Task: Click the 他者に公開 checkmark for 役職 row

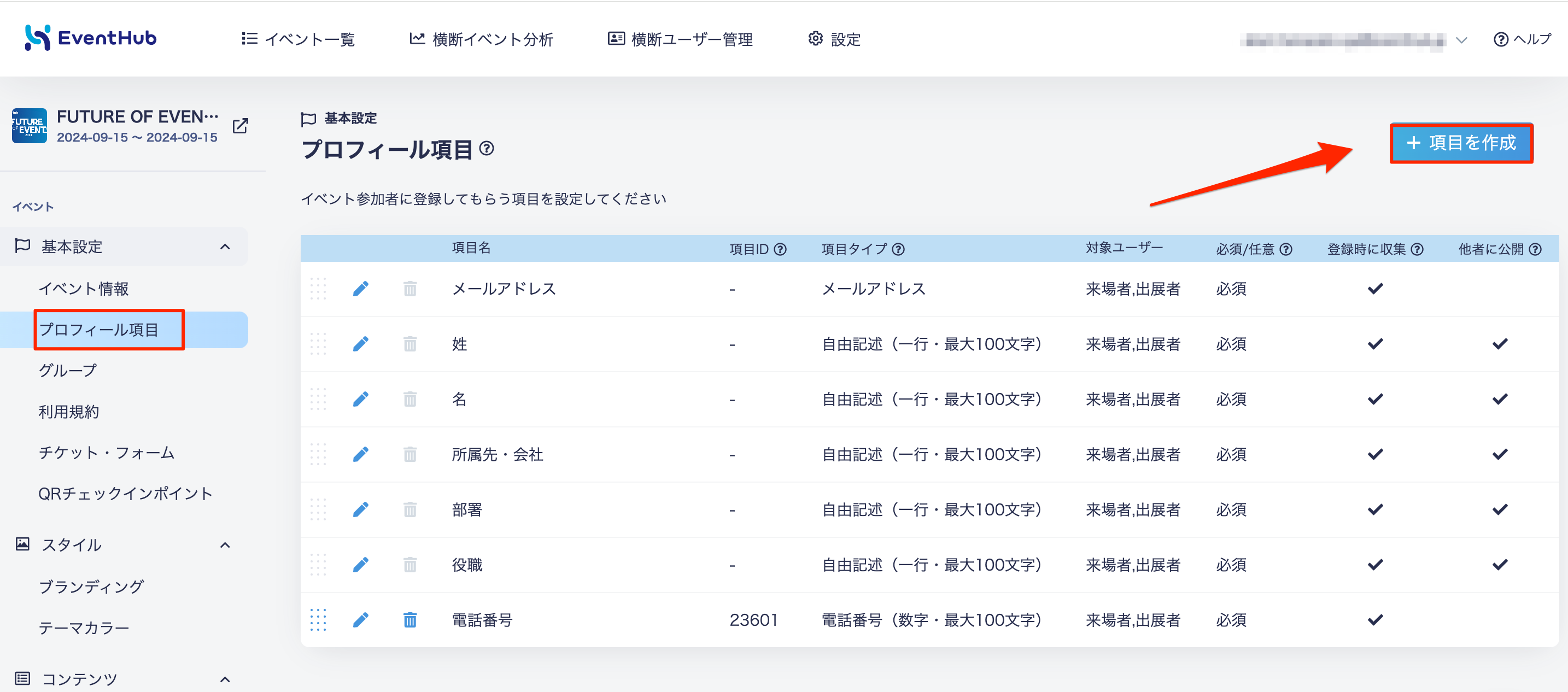Action: click(1500, 565)
